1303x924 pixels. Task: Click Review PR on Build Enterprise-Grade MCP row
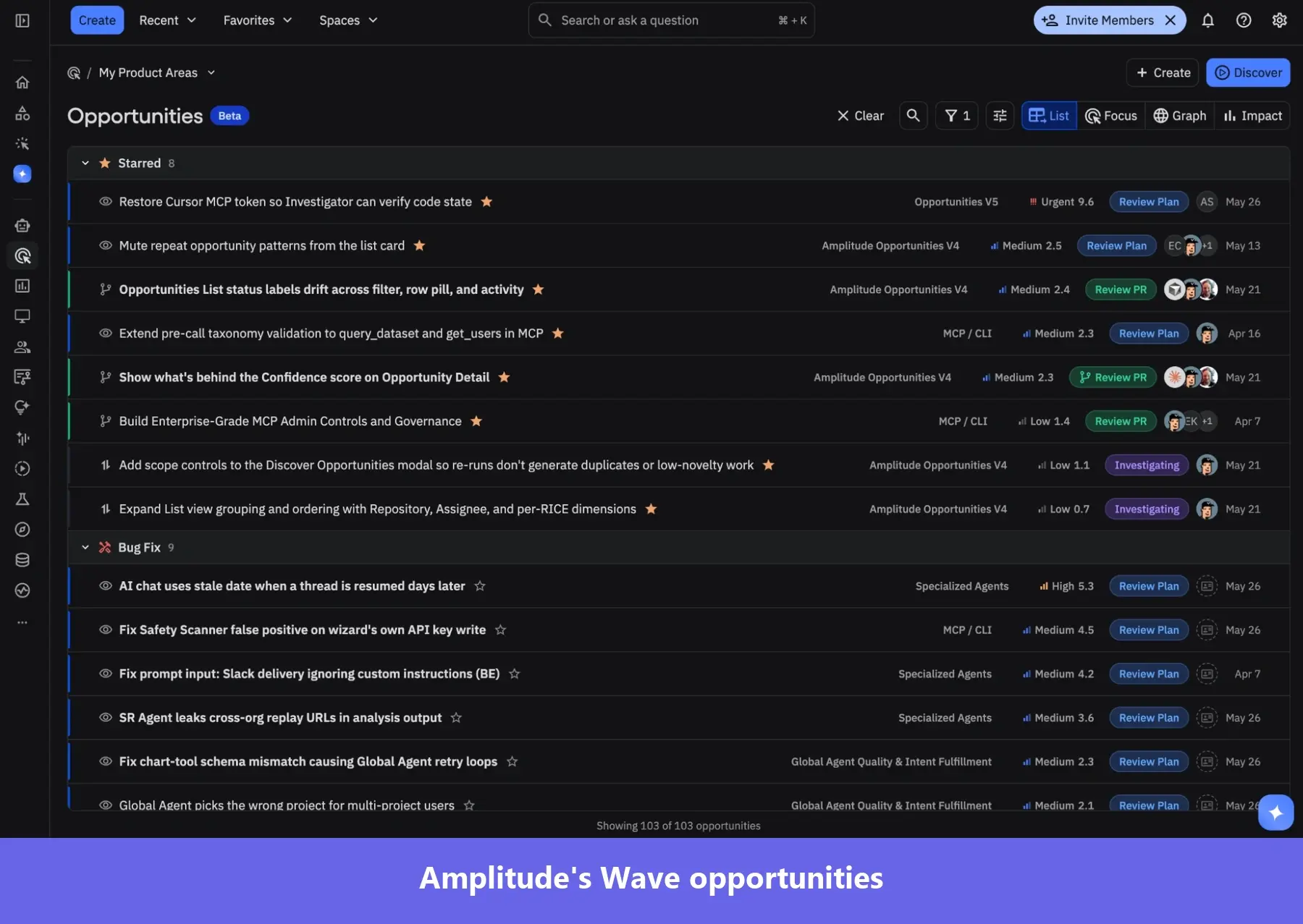coord(1121,421)
